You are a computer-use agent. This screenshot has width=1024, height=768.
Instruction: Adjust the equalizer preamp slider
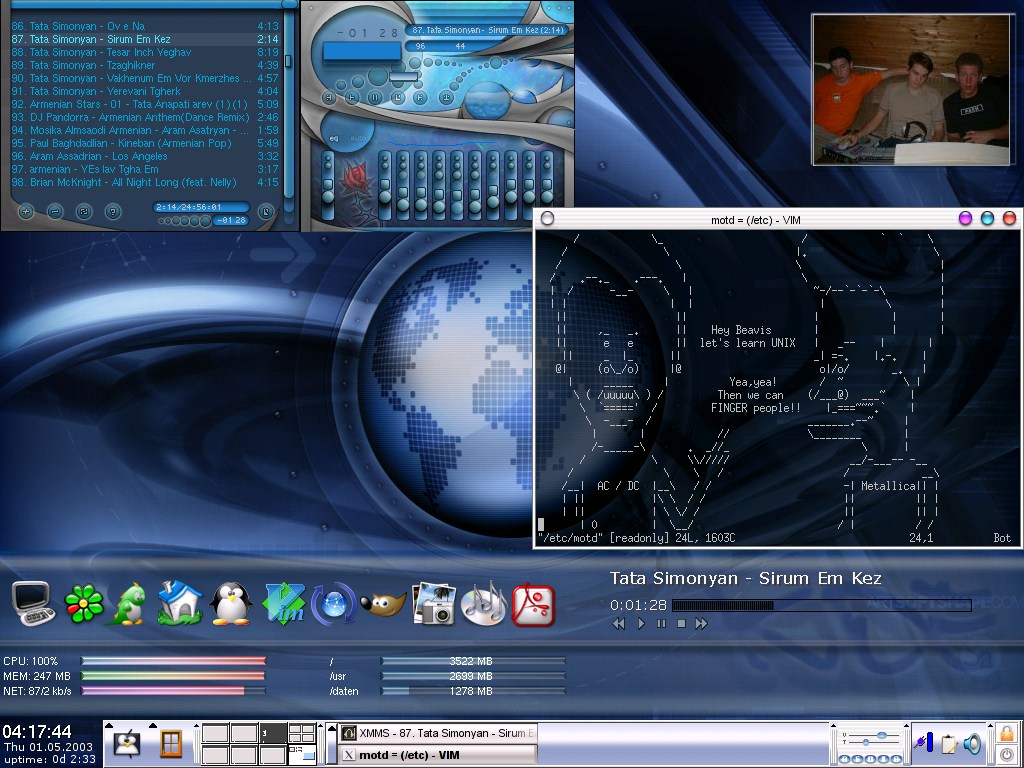point(328,185)
